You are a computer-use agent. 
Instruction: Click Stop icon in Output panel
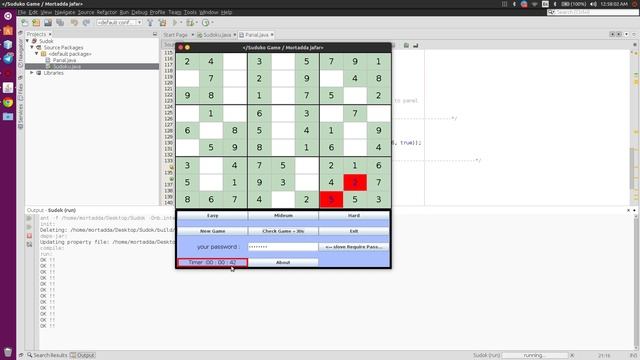pos(29,236)
